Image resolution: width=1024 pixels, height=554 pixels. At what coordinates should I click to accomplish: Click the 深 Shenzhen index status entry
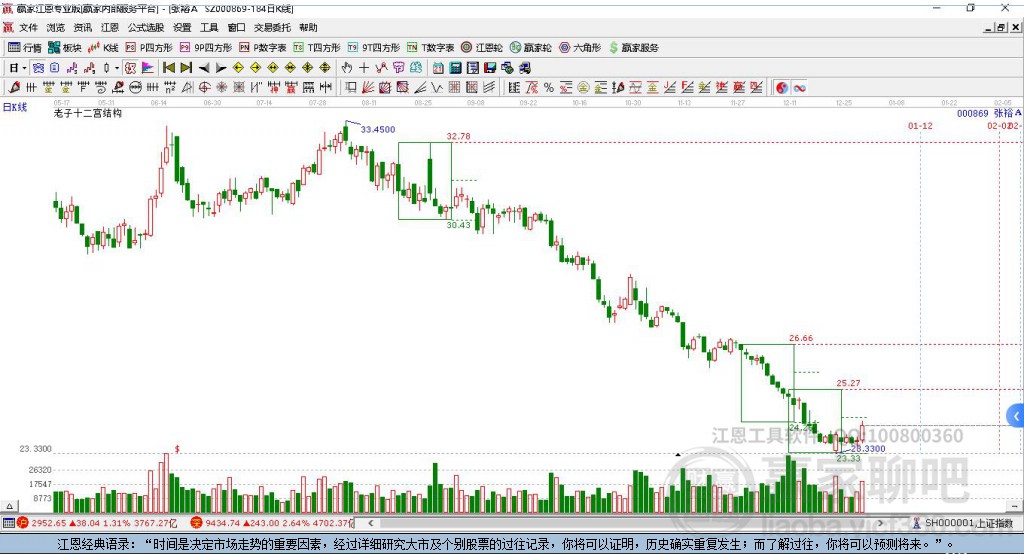272,523
